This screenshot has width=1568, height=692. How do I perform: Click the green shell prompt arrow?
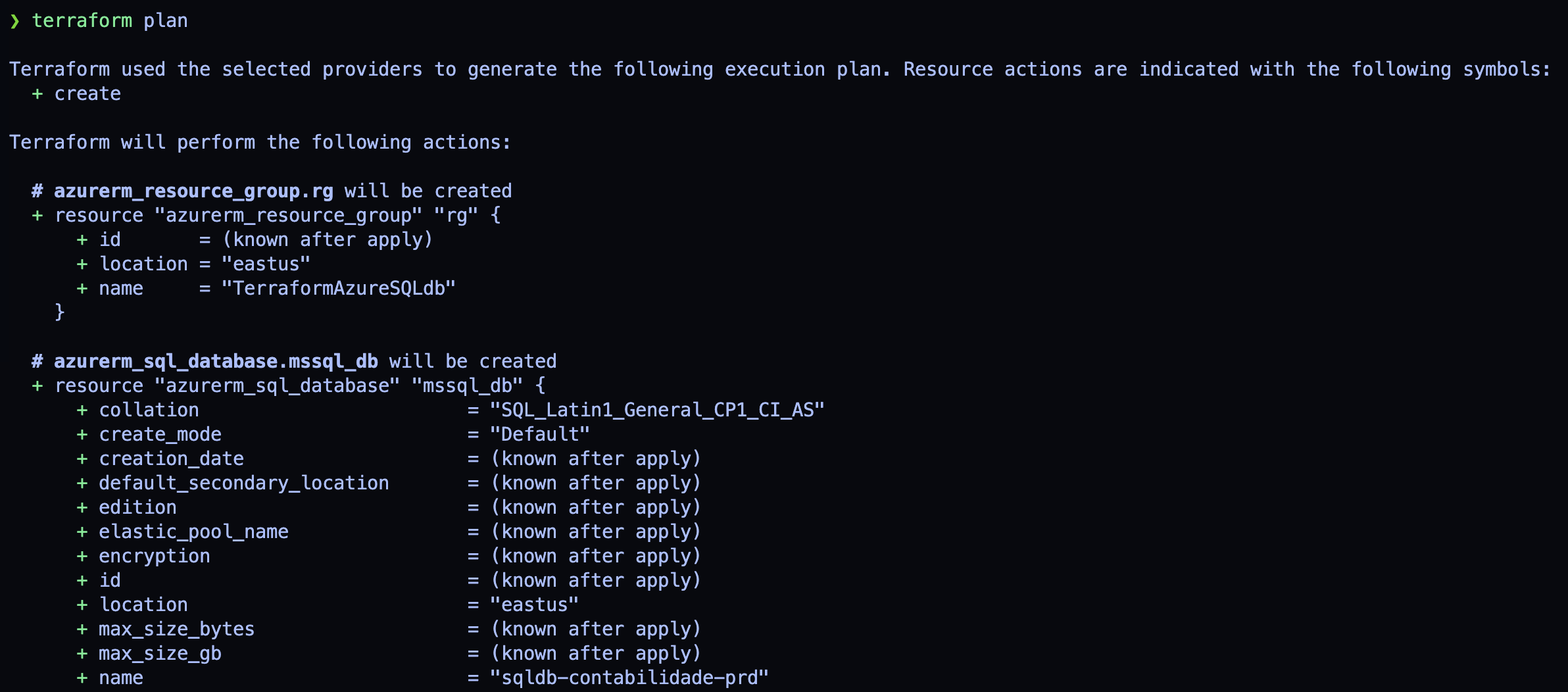(15, 21)
